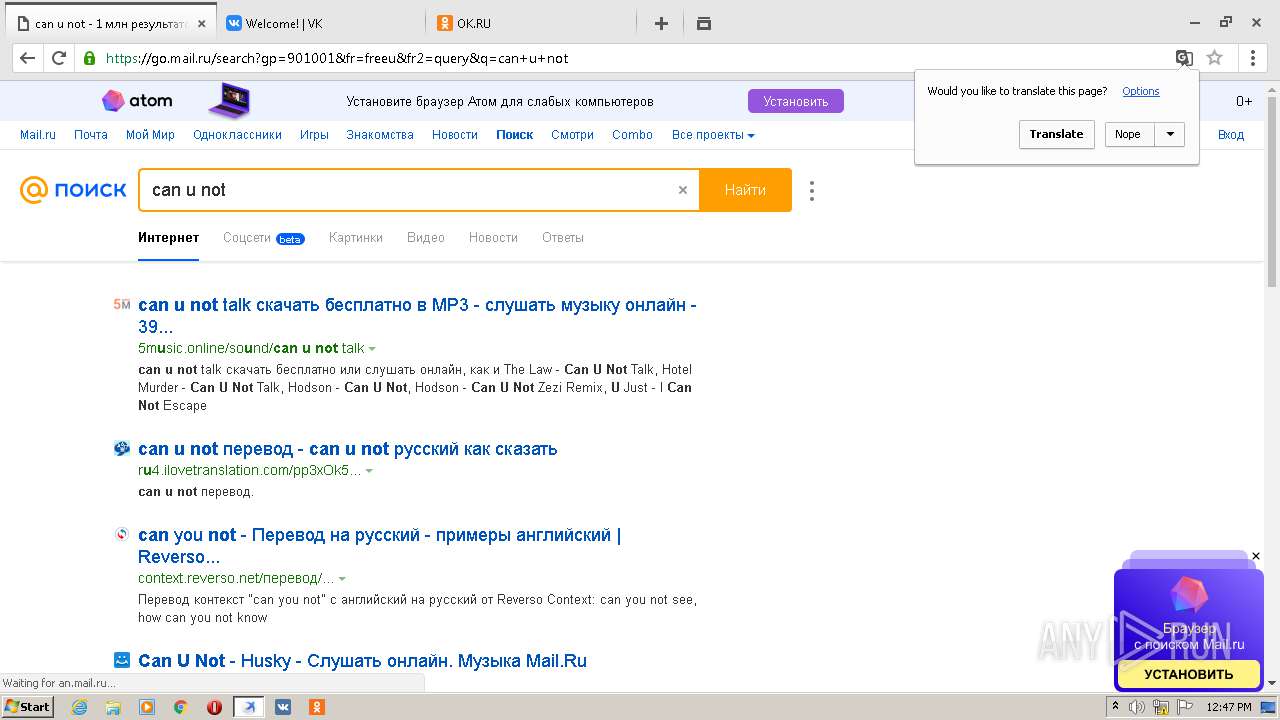1280x720 pixels.
Task: Expand the ilovetranslation result URL arrow
Action: tap(369, 471)
